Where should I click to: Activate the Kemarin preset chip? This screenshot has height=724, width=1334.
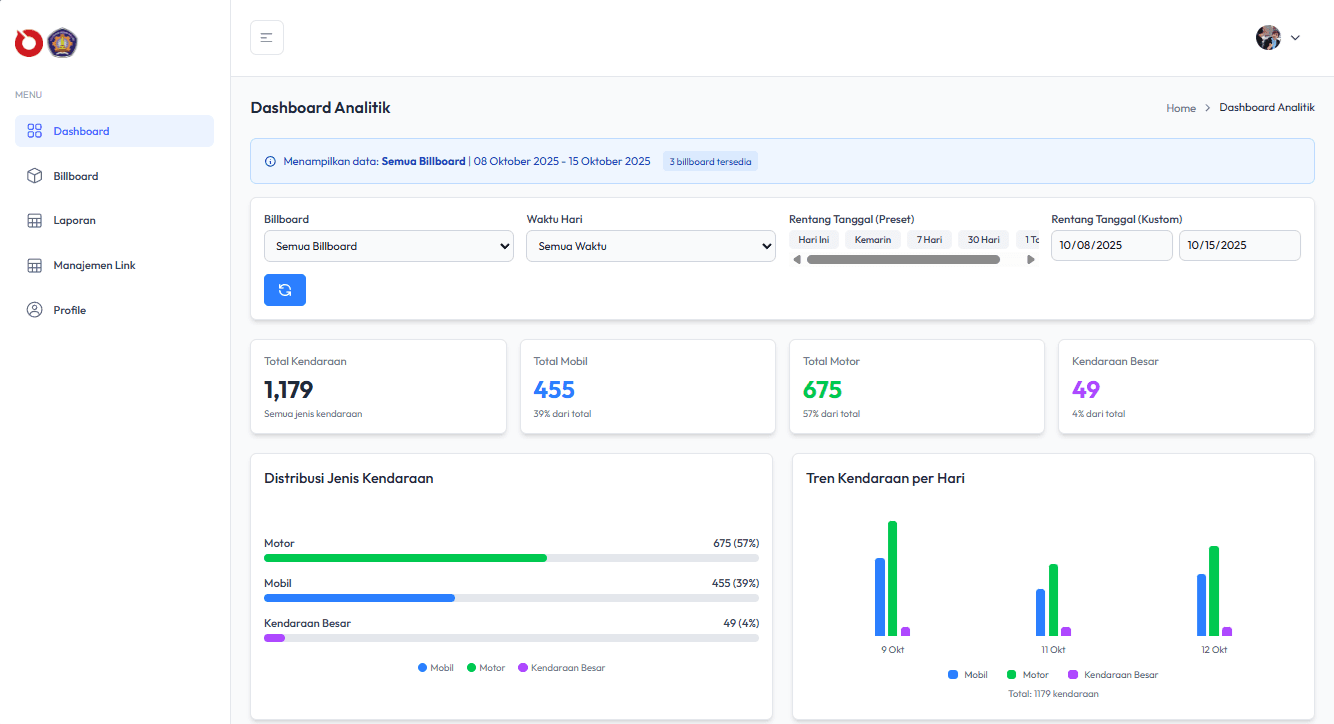pyautogui.click(x=872, y=239)
